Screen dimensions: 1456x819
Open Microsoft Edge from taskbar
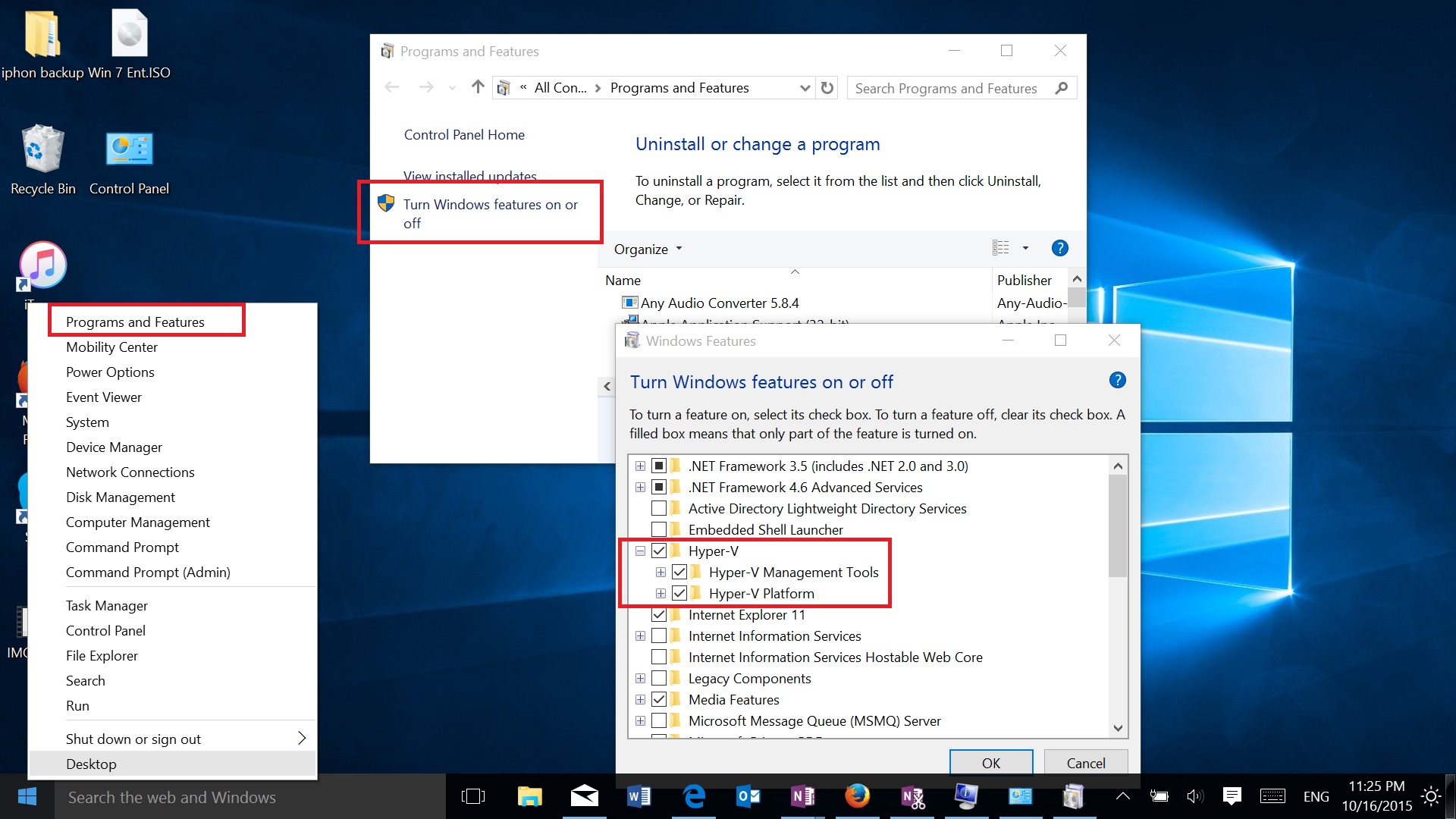pyautogui.click(x=694, y=796)
